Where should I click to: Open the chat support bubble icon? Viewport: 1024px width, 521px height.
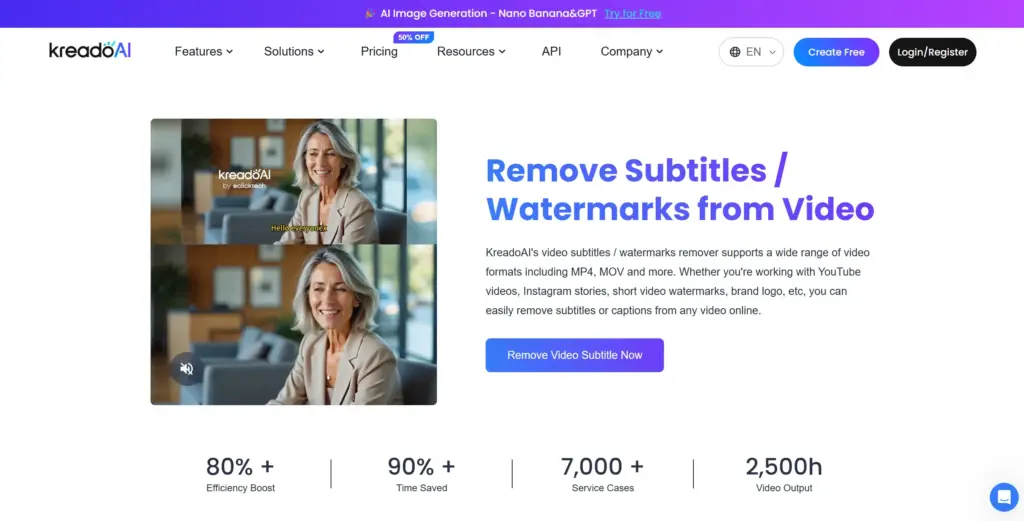pyautogui.click(x=1003, y=497)
